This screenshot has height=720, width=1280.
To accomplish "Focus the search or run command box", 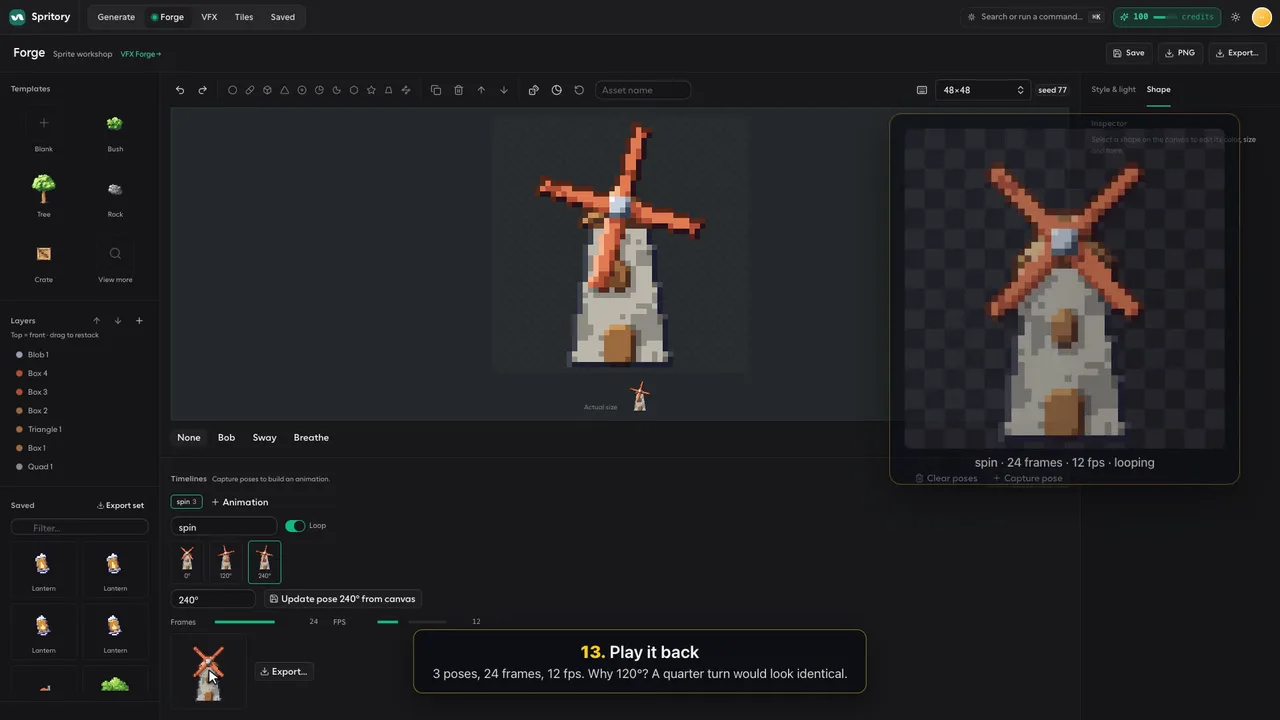I will pyautogui.click(x=1034, y=17).
